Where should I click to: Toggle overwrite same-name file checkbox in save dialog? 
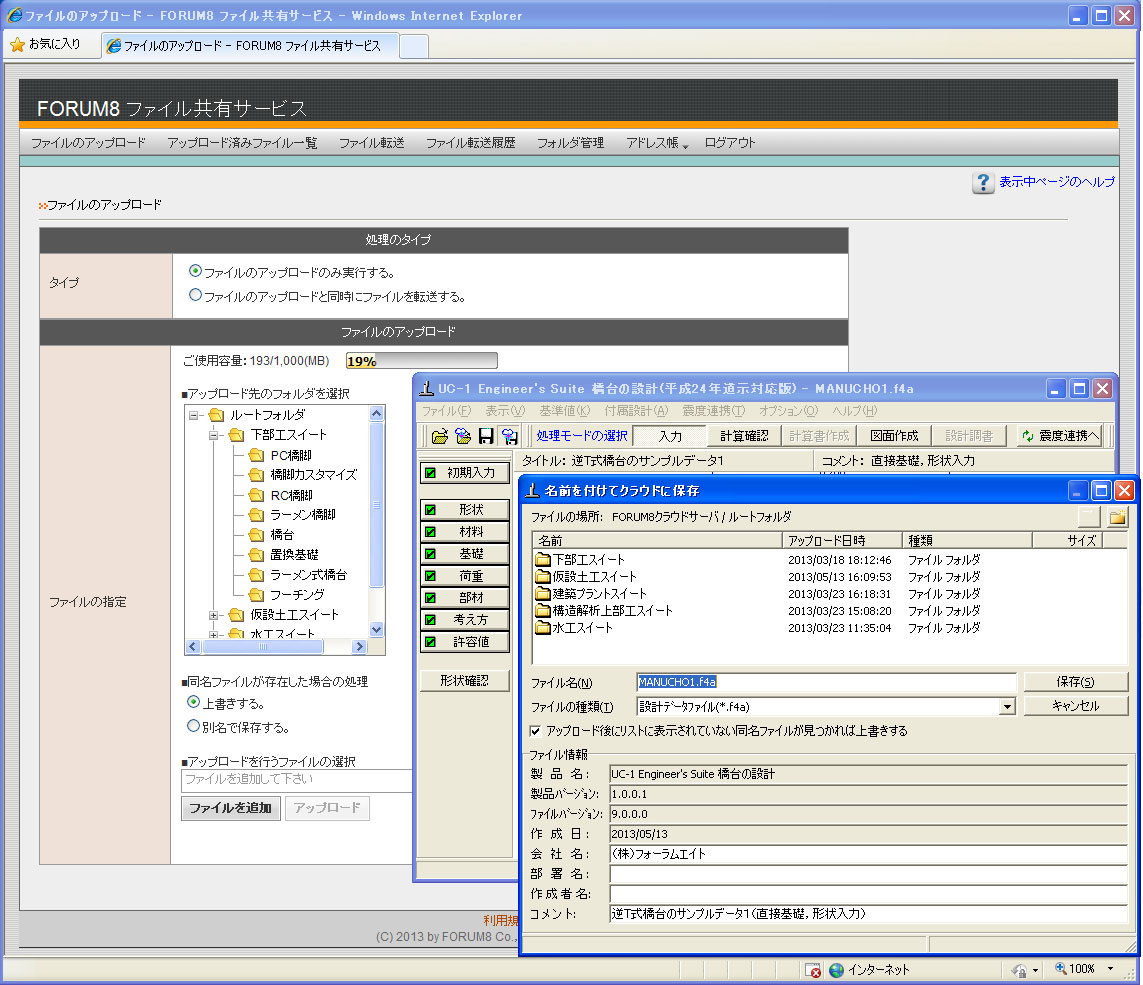point(536,731)
